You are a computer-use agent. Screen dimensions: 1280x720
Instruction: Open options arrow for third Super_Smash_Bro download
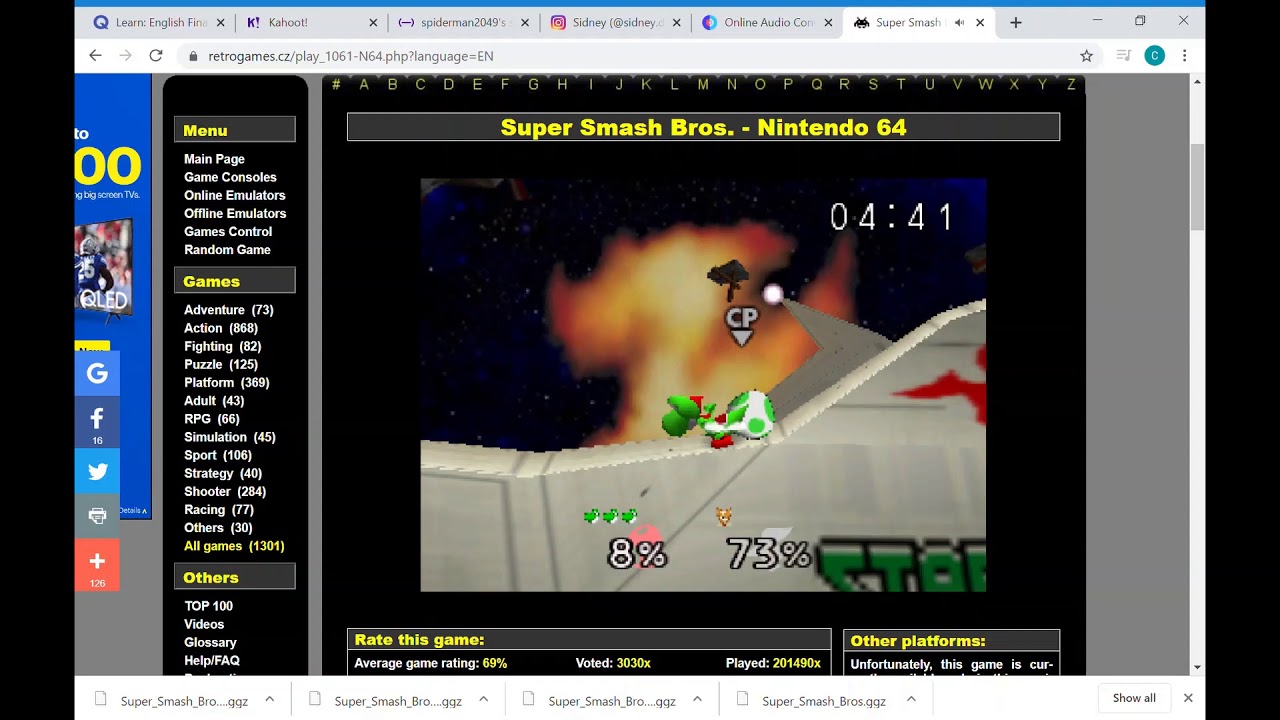[x=697, y=699]
